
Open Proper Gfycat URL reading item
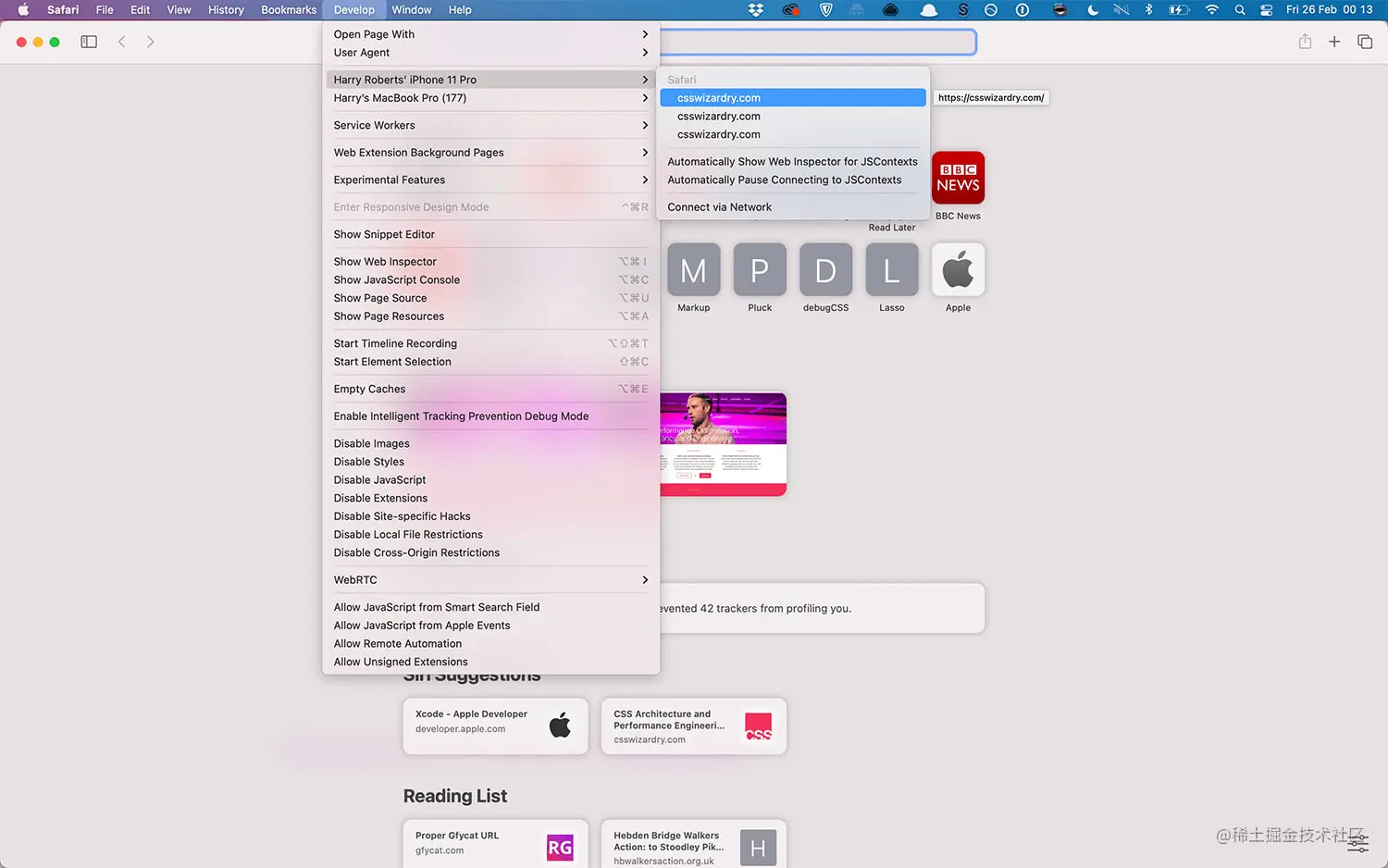495,844
